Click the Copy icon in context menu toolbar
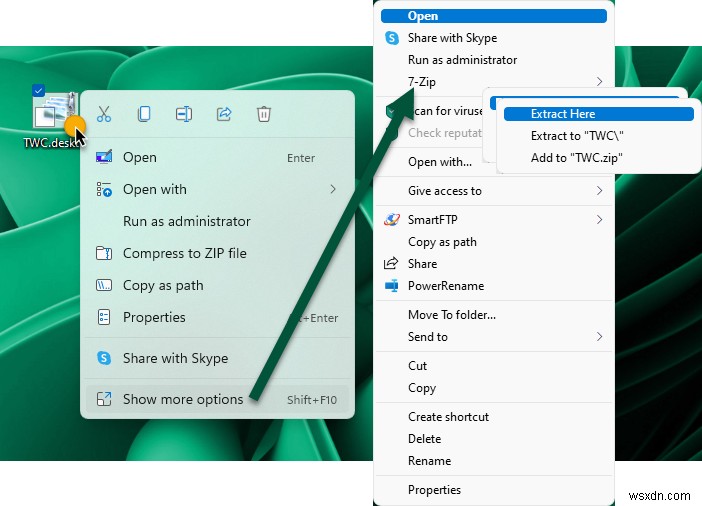The image size is (702, 506). tap(144, 114)
